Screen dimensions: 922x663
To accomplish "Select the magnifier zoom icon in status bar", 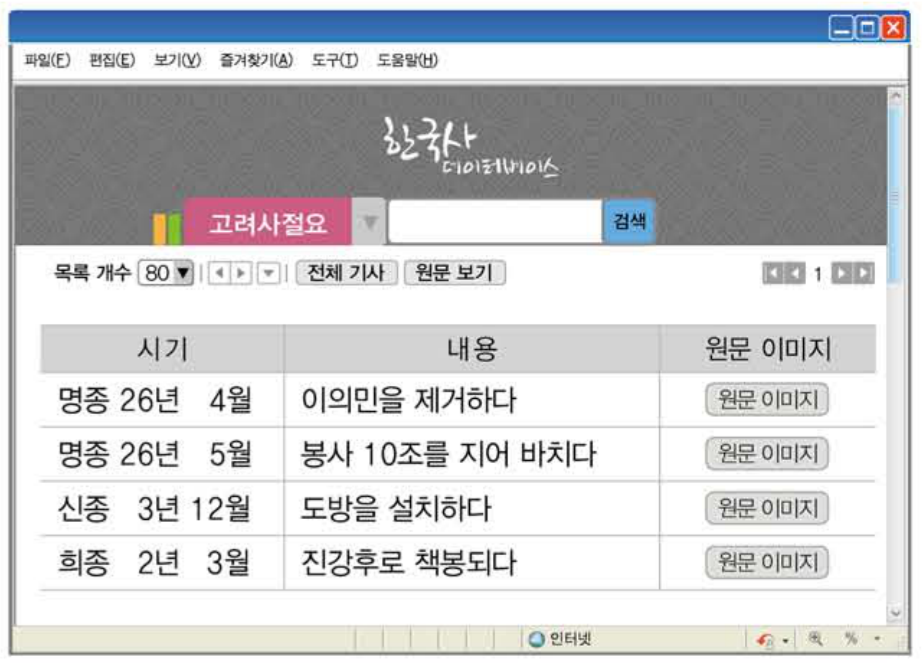I will tap(817, 639).
